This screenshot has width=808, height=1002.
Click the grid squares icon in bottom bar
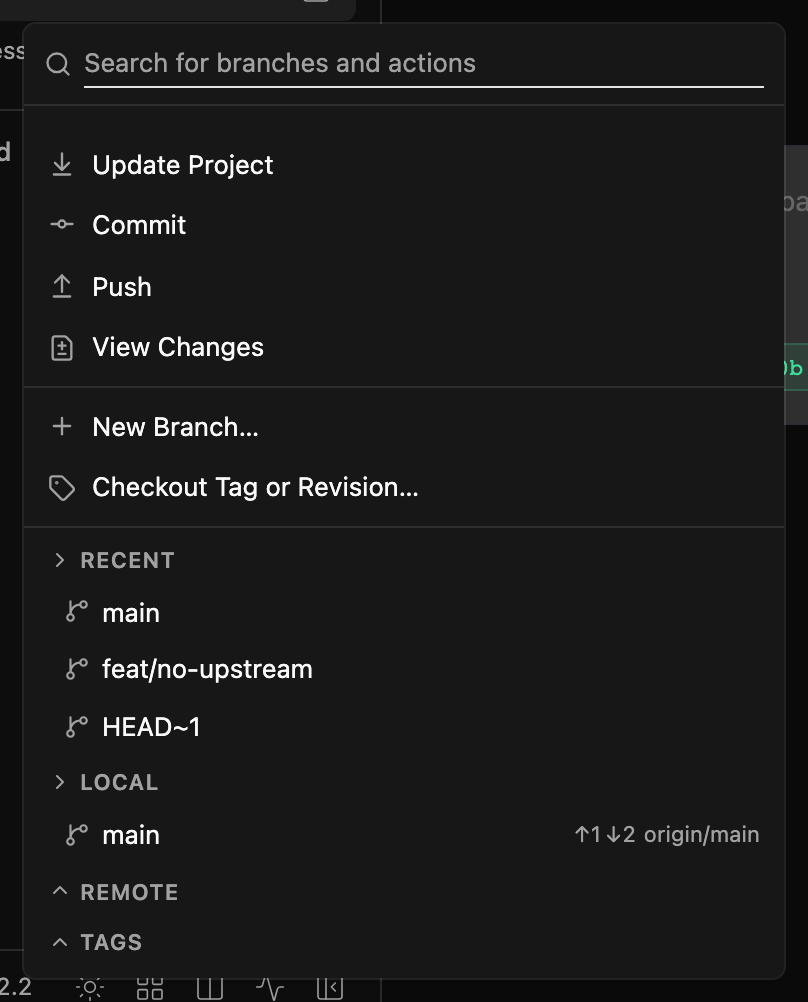(x=150, y=989)
